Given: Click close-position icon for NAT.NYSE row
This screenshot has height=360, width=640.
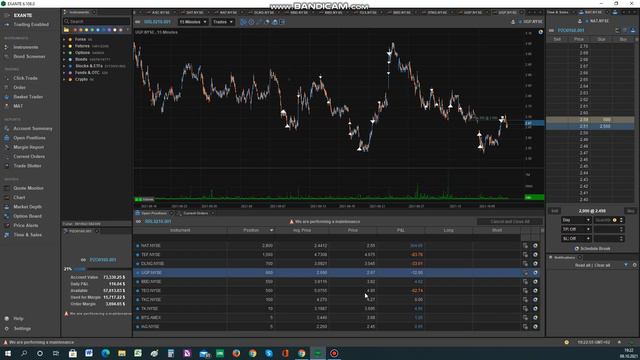Looking at the screenshot, I should (x=535, y=246).
